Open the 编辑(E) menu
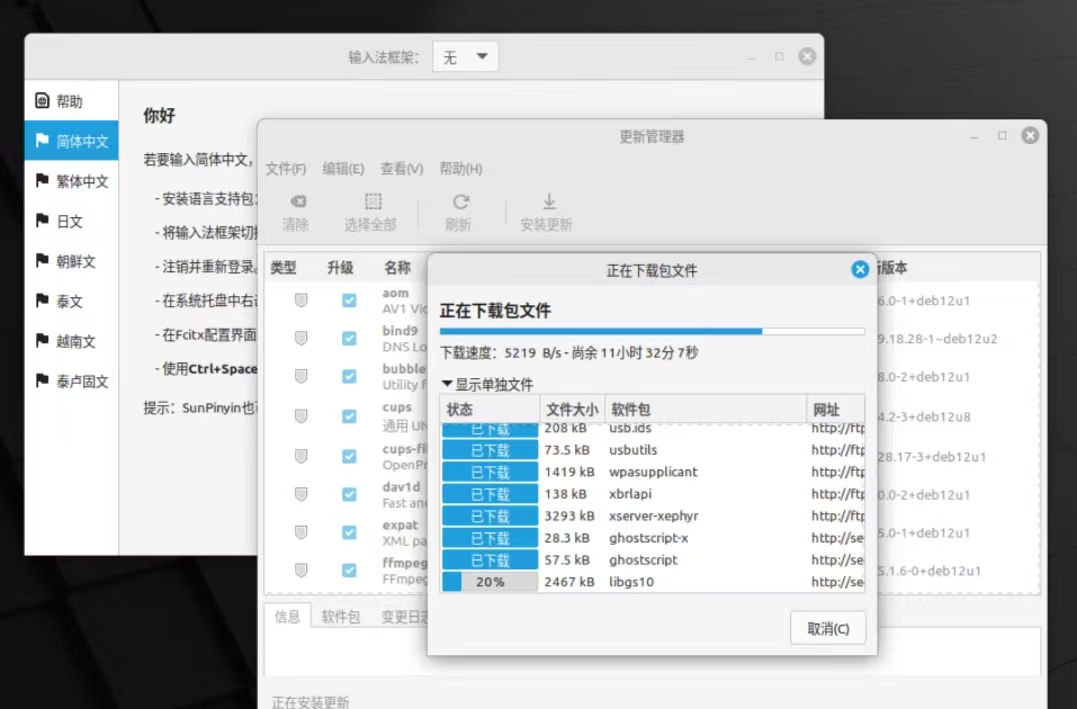 click(x=343, y=168)
